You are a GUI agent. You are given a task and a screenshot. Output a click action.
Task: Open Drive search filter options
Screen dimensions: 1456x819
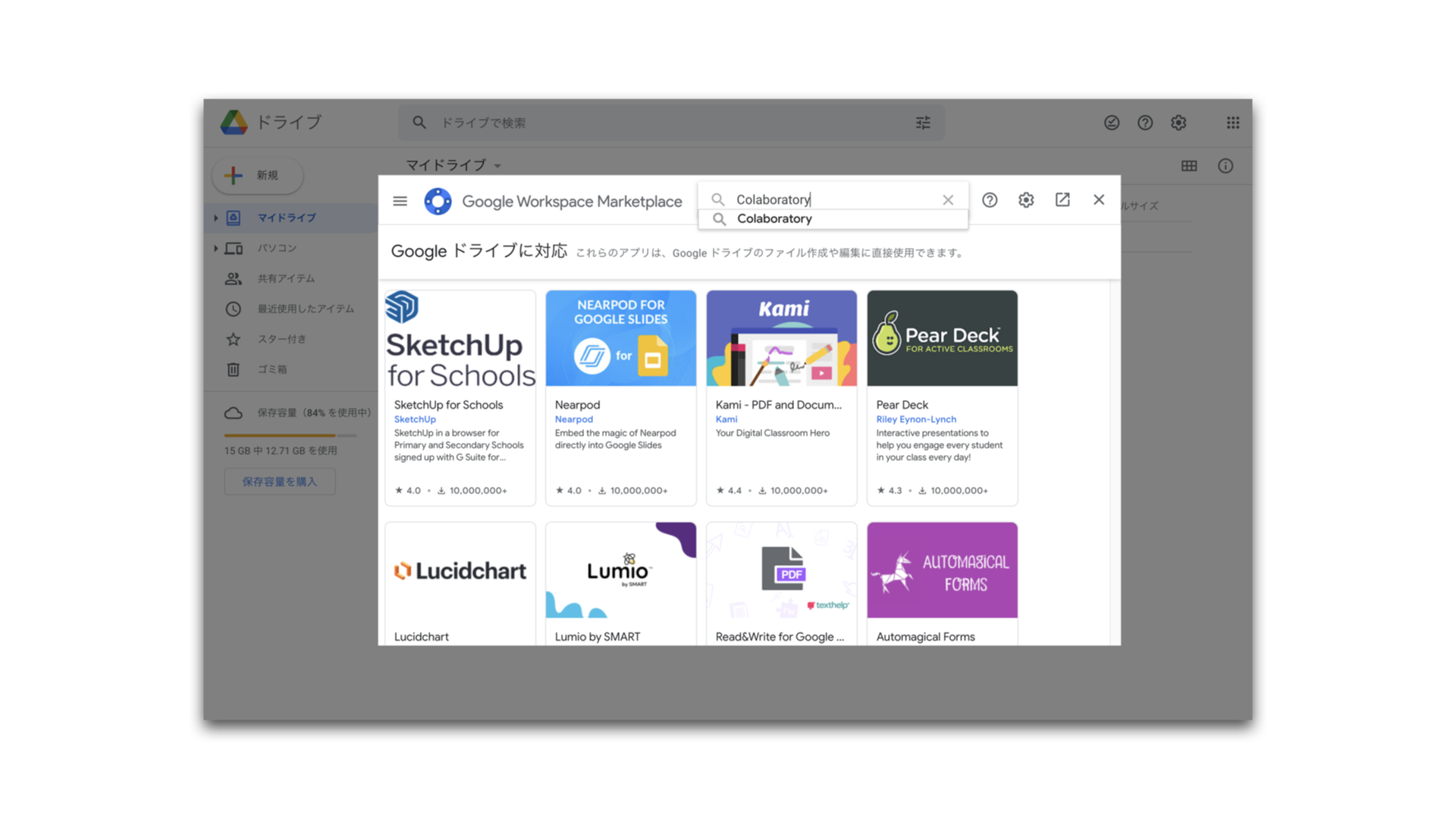tap(923, 122)
